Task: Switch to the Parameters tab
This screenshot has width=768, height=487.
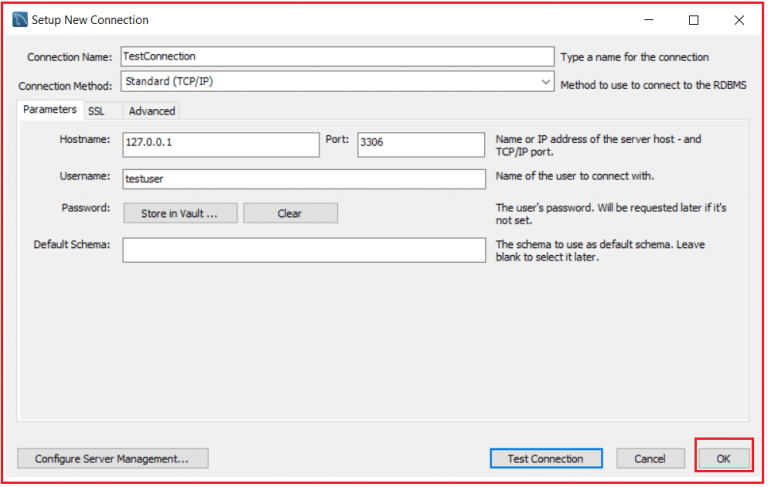Action: point(49,110)
